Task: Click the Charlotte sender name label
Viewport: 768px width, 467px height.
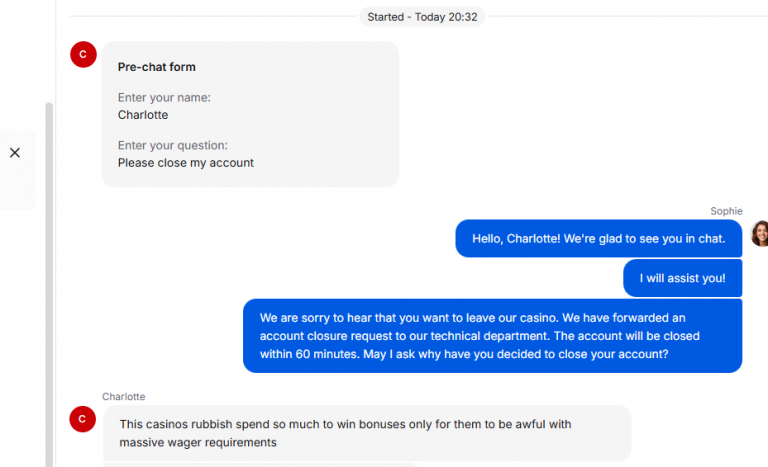Action: pyautogui.click(x=123, y=396)
